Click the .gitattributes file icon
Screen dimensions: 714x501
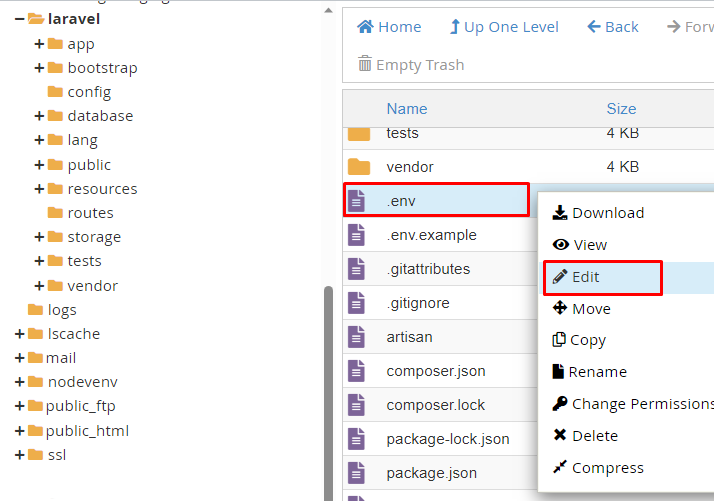pos(356,269)
